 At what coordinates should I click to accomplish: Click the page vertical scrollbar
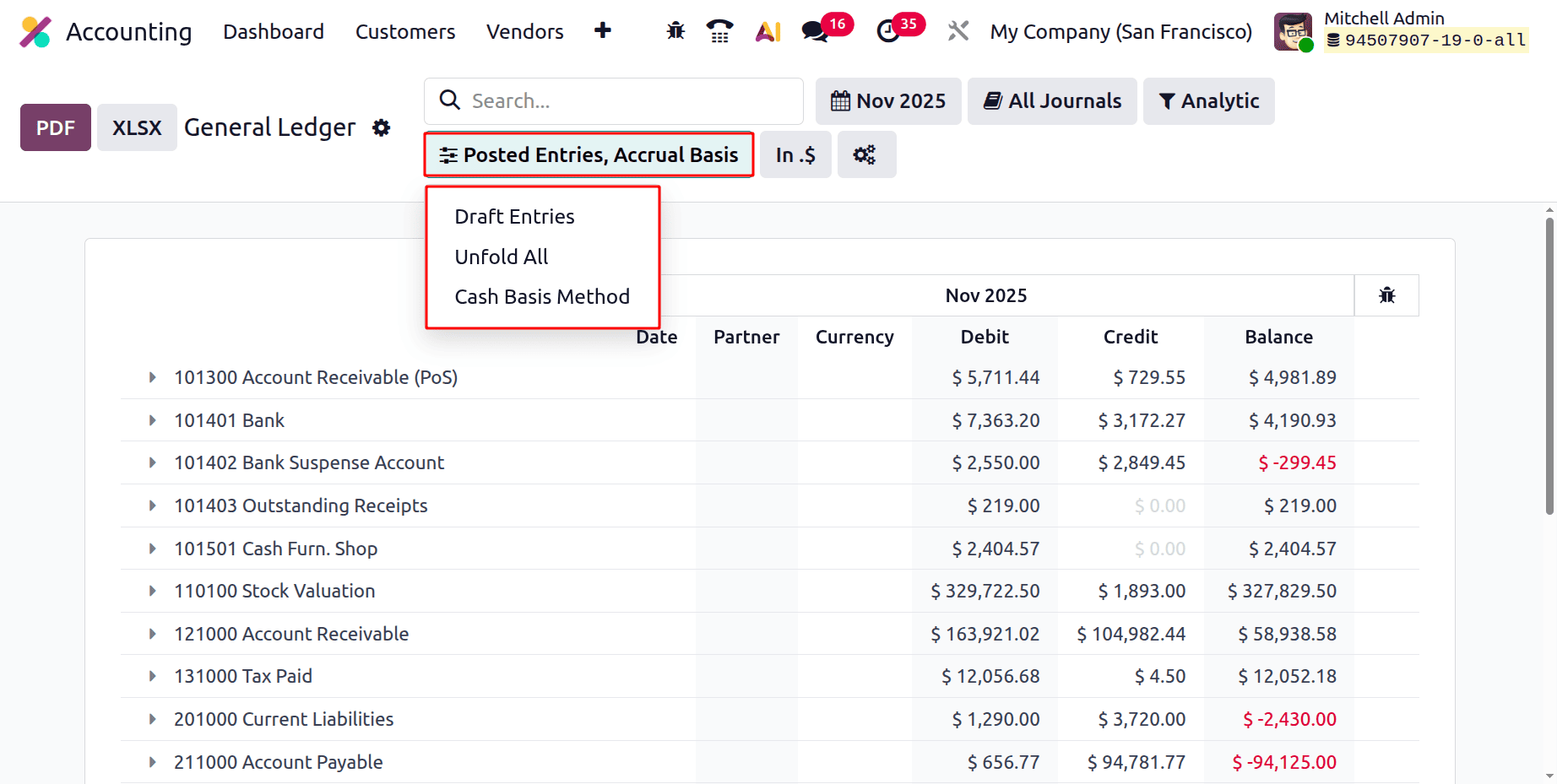[1549, 365]
